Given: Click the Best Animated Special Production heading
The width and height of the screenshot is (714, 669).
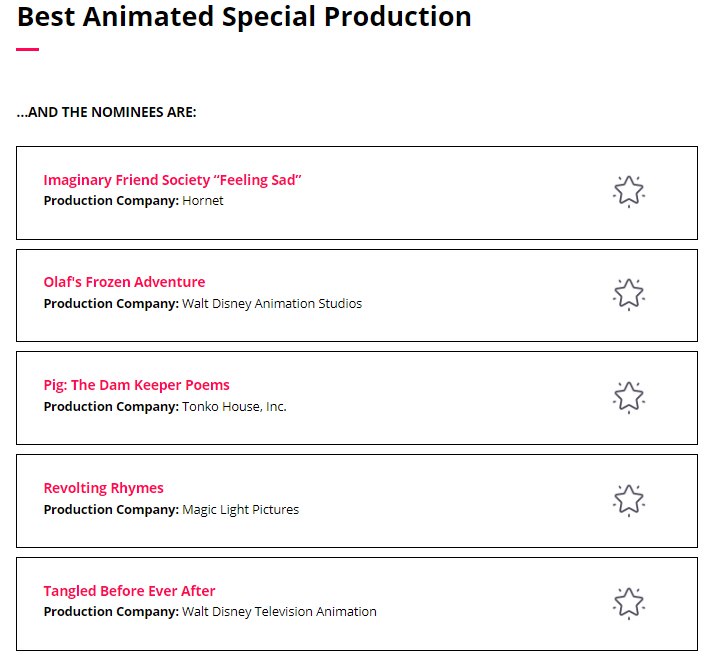Looking at the screenshot, I should coord(244,17).
